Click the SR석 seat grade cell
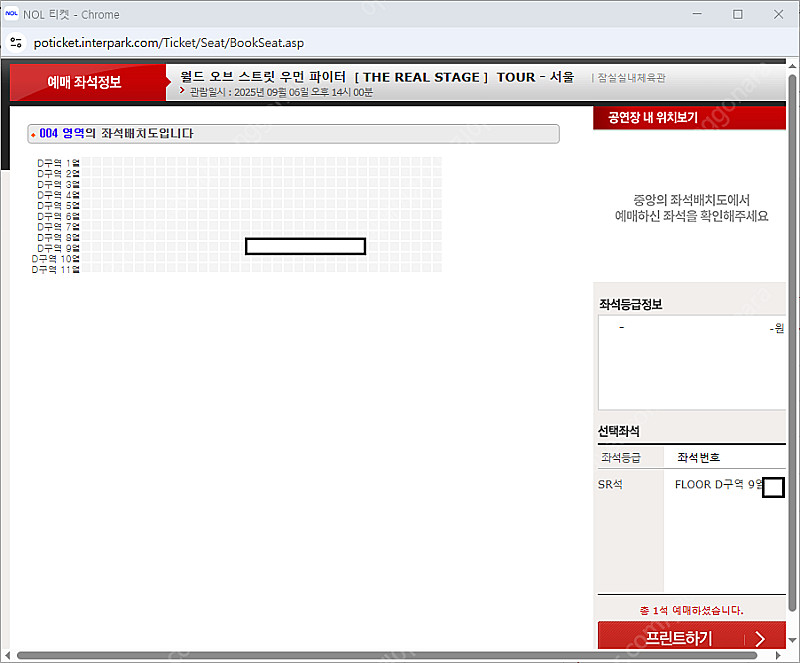The height and width of the screenshot is (663, 800). click(x=610, y=484)
